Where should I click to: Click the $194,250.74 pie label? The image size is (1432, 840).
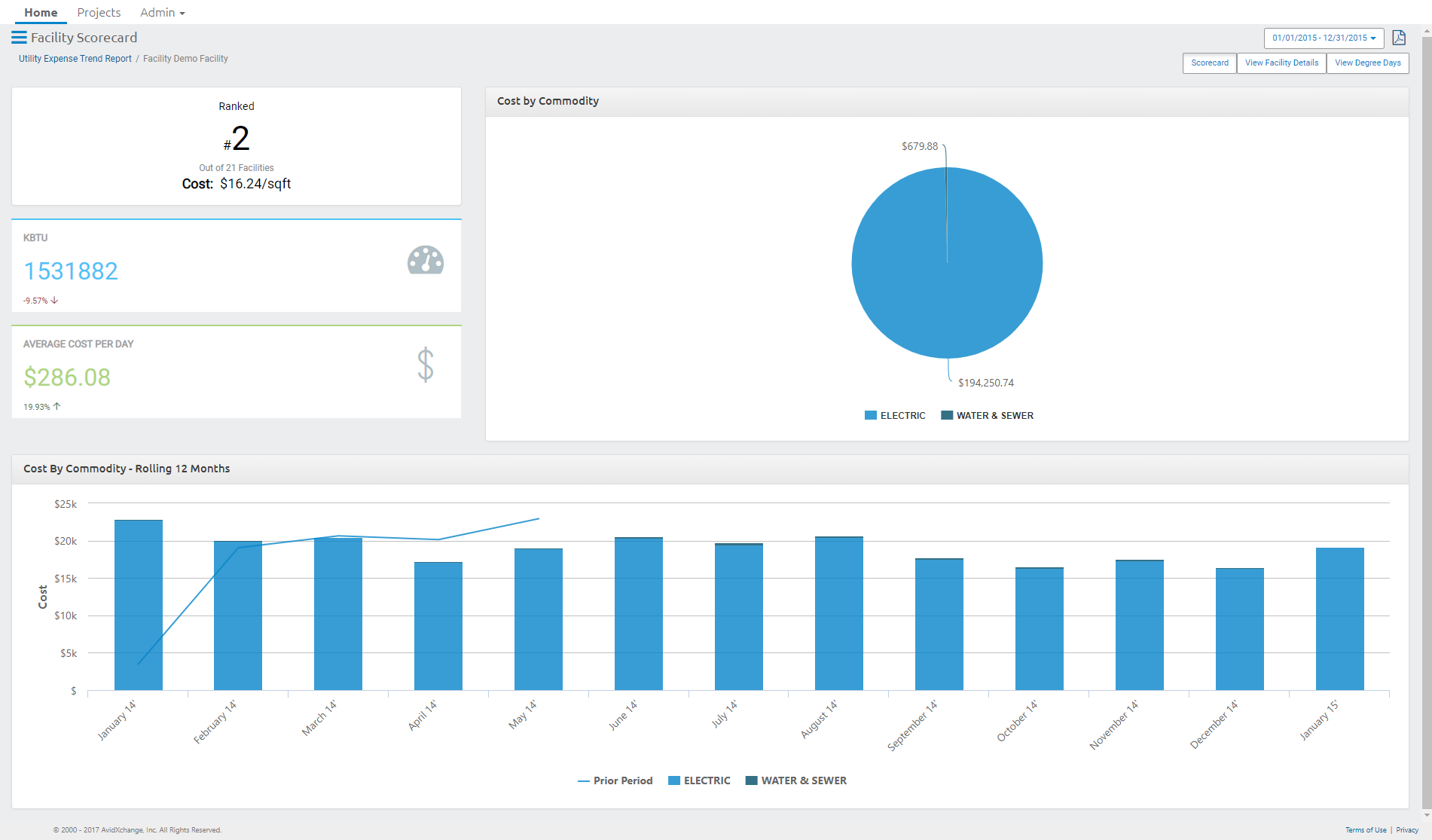986,383
